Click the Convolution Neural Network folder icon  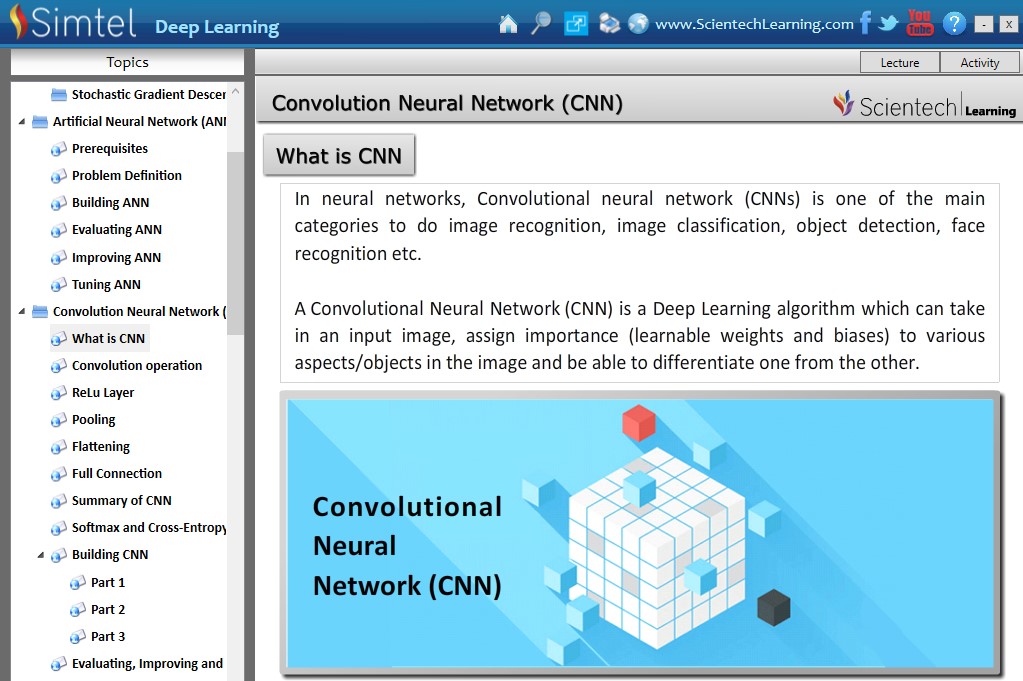pyautogui.click(x=40, y=312)
